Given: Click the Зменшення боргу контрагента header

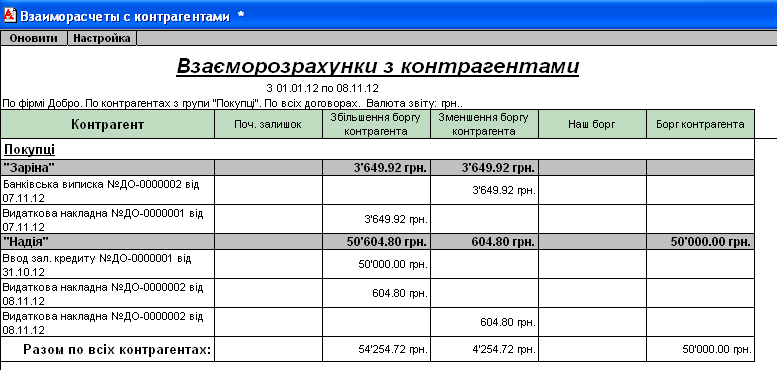Looking at the screenshot, I should pyautogui.click(x=484, y=124).
